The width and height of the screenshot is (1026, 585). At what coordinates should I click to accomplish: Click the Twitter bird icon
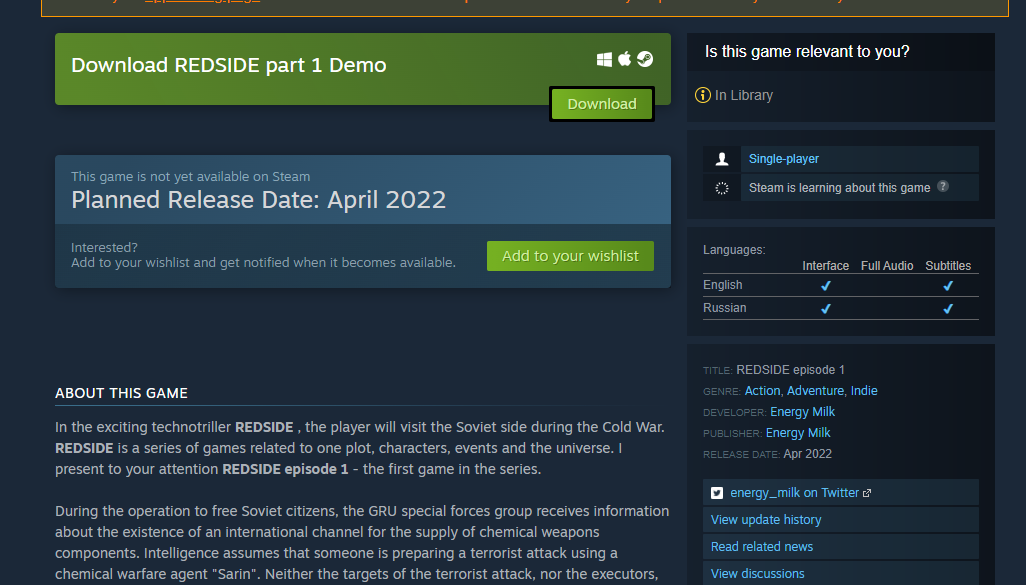(717, 493)
